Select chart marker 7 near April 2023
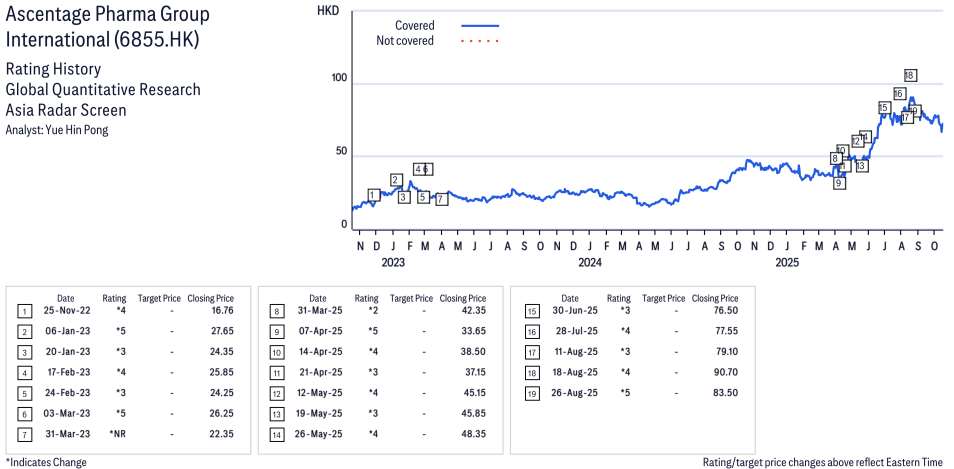Screen dimensions: 954x469 (441, 199)
